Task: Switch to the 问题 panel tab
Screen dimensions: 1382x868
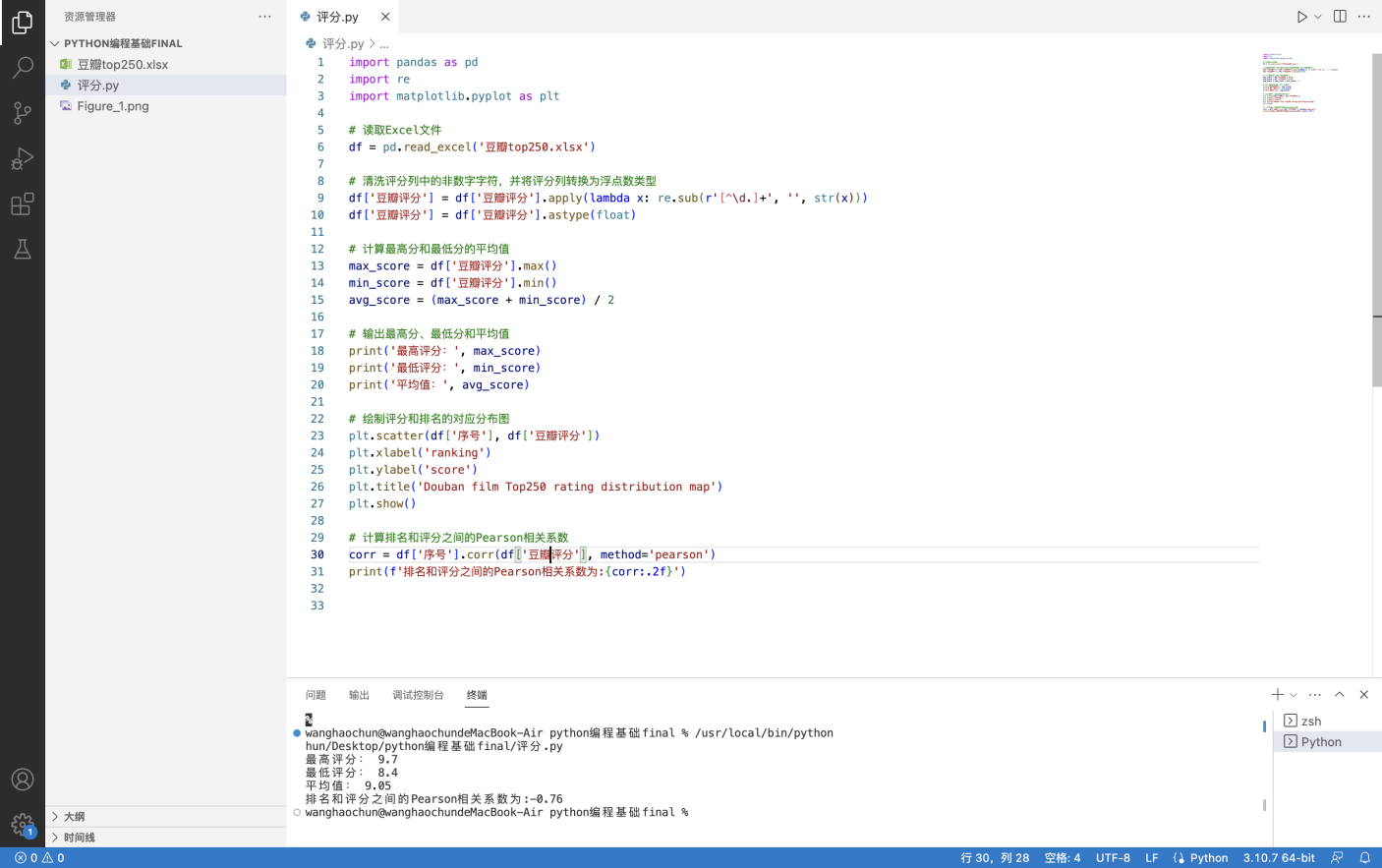Action: 316,695
